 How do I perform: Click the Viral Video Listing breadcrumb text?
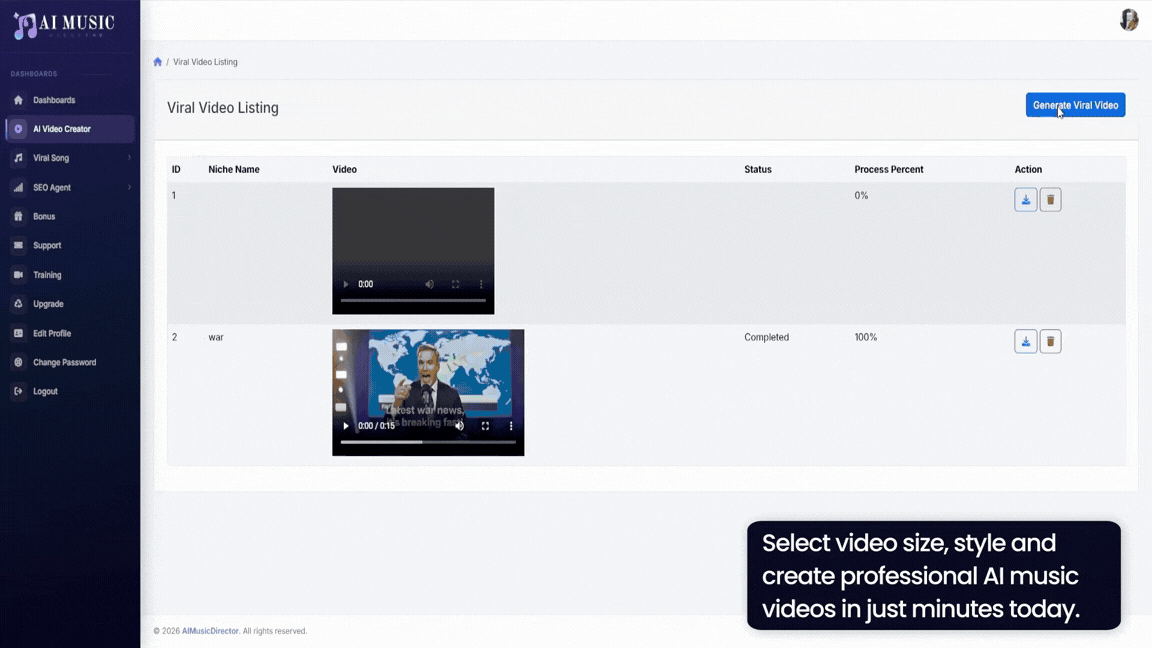point(205,62)
